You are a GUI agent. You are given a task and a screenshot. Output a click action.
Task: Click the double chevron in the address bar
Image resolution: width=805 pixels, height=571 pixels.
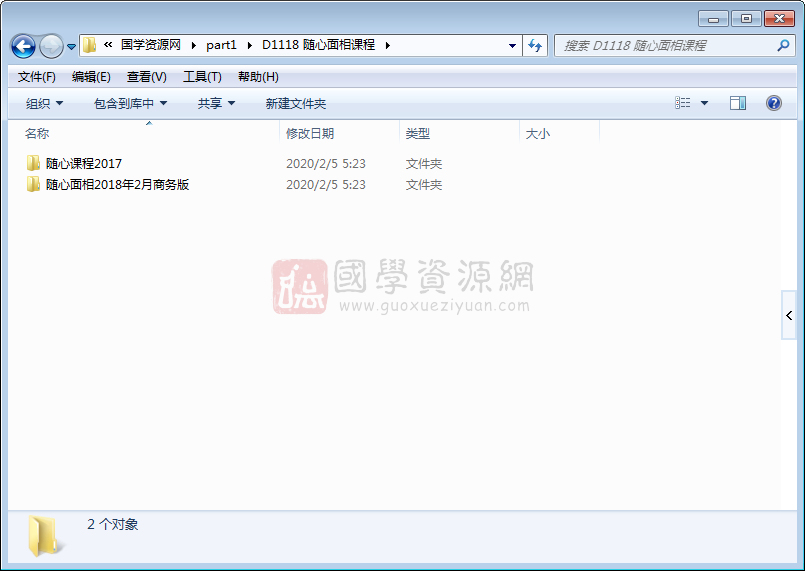point(108,45)
